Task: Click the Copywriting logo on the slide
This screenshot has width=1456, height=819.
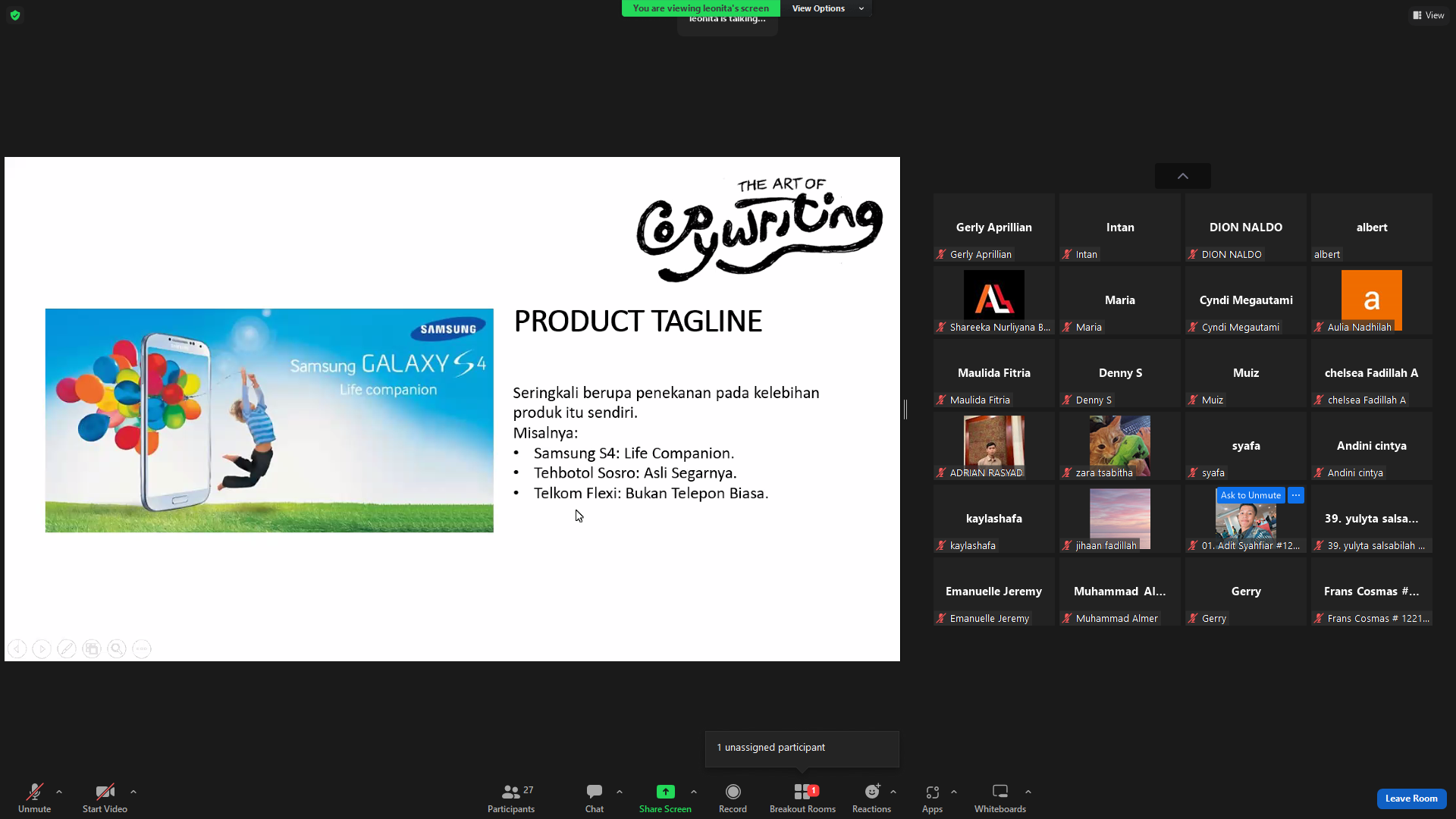Action: click(x=760, y=230)
